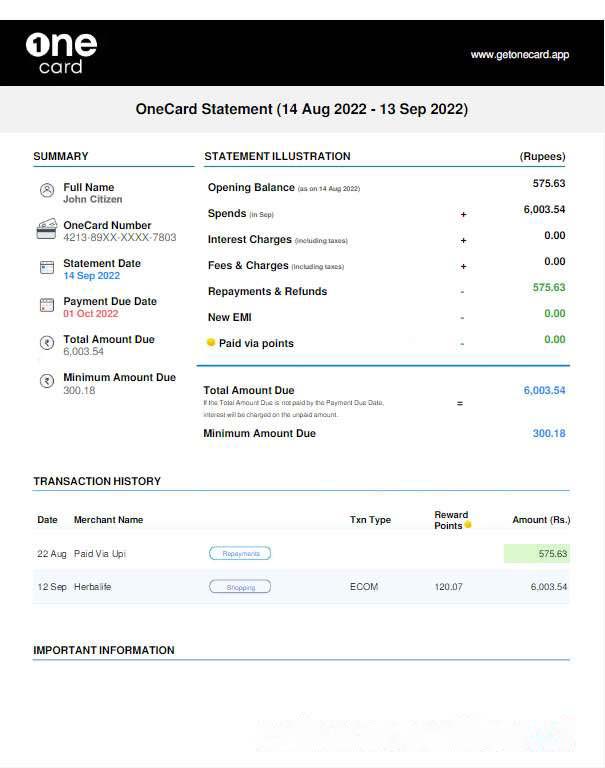Click the yellow coin next to Reward Points

(467, 525)
